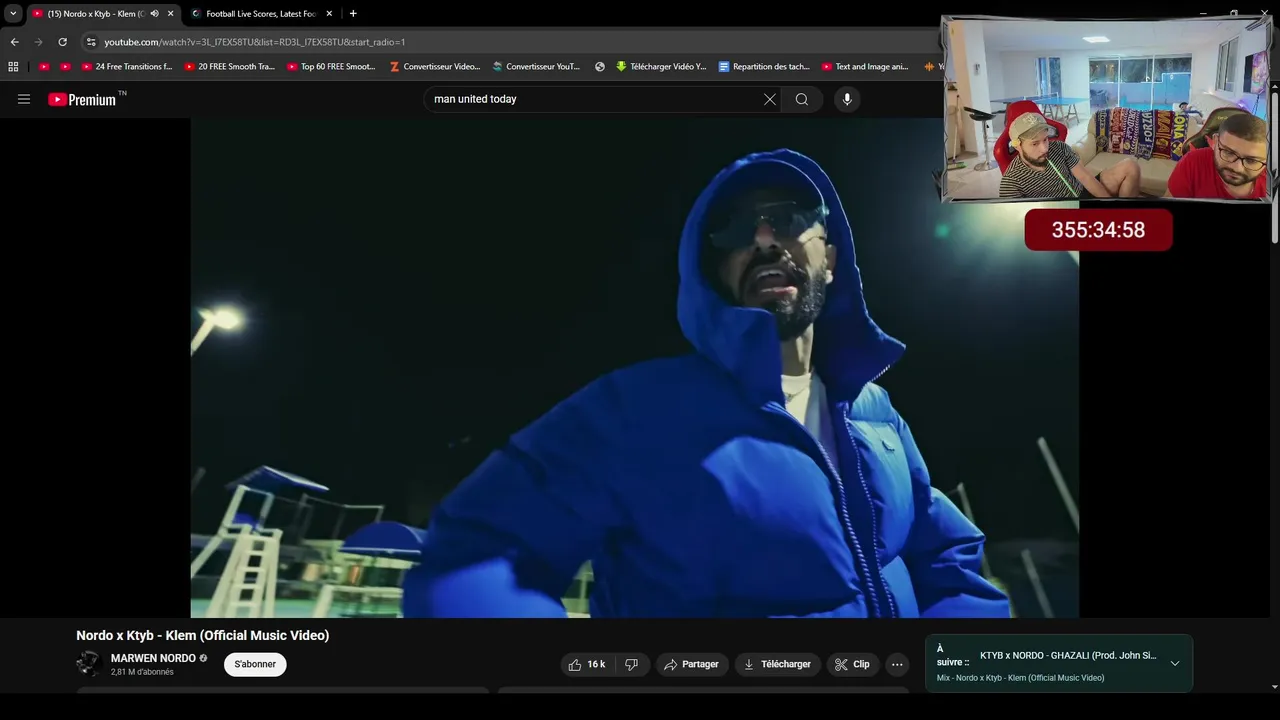Open the YouTube guide hamburger menu
The image size is (1280, 720).
(24, 99)
